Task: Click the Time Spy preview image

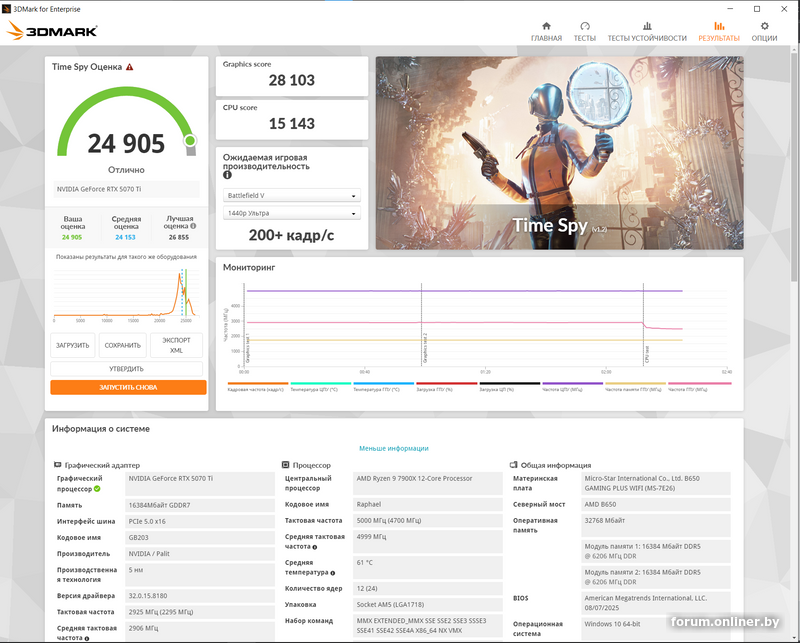Action: (x=559, y=152)
